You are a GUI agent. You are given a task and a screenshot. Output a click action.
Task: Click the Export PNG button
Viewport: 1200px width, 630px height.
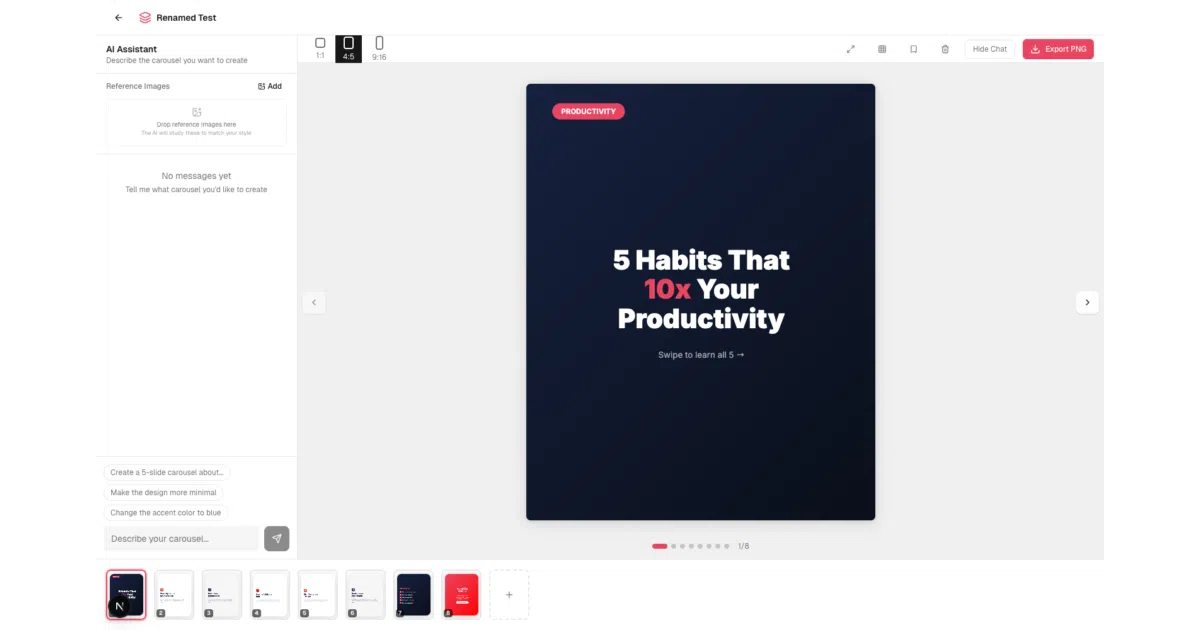click(1058, 49)
